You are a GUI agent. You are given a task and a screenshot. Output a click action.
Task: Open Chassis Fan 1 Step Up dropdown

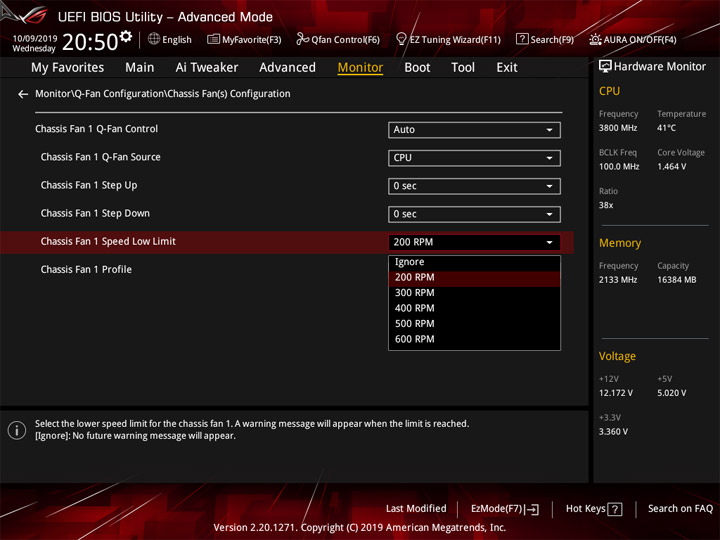point(474,186)
